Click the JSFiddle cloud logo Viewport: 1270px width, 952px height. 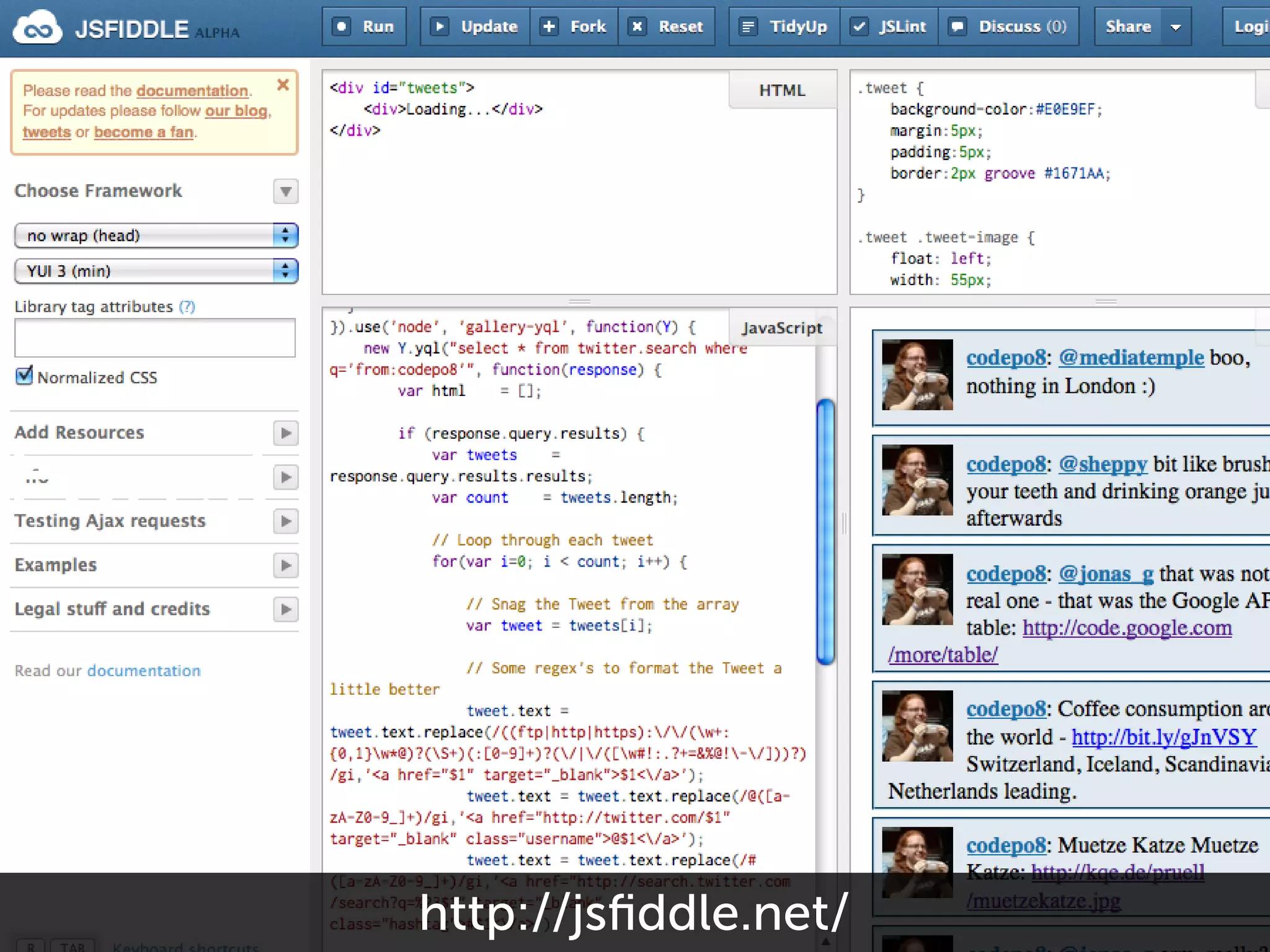coord(37,27)
